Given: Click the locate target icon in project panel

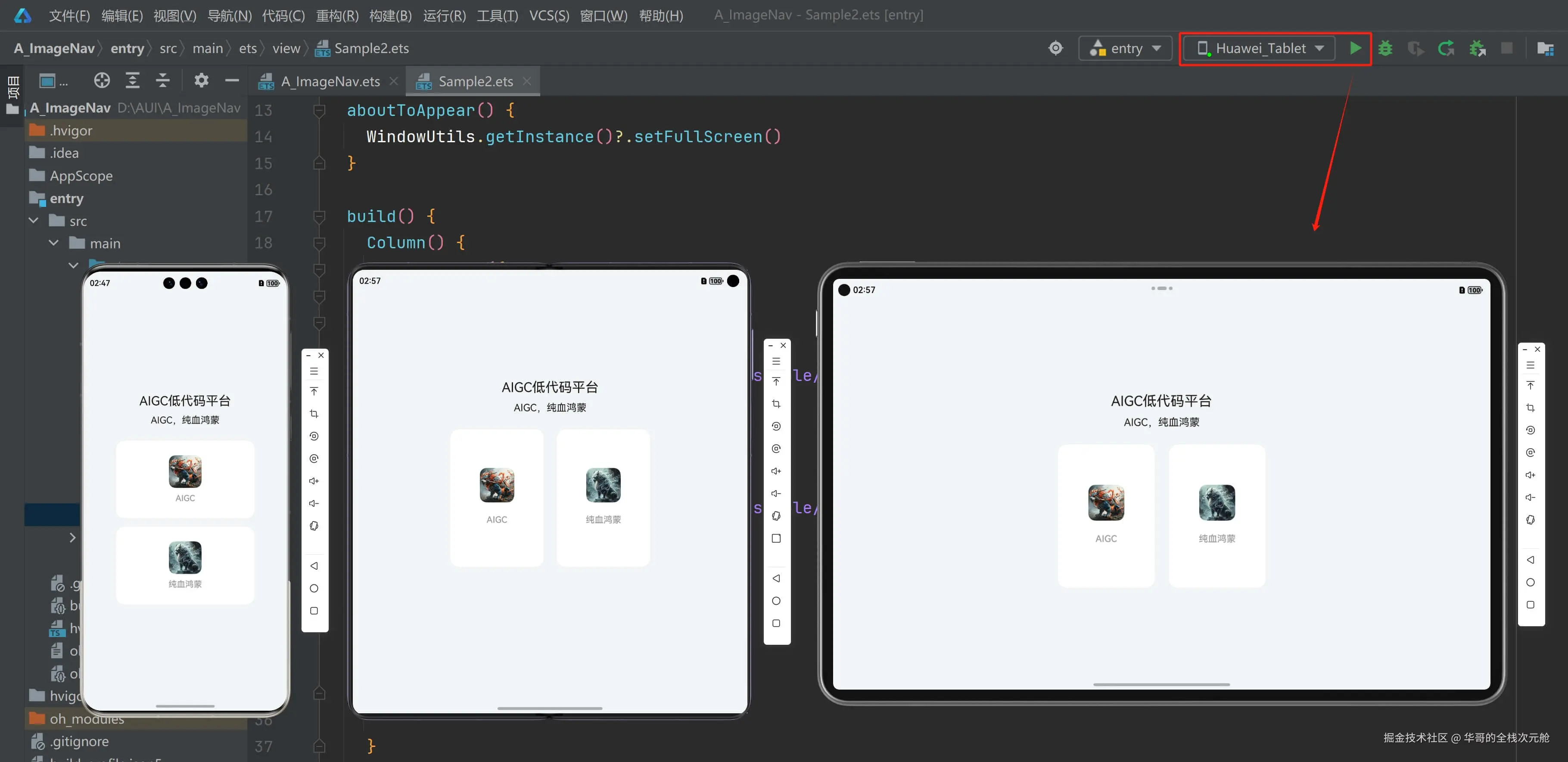Looking at the screenshot, I should (102, 81).
